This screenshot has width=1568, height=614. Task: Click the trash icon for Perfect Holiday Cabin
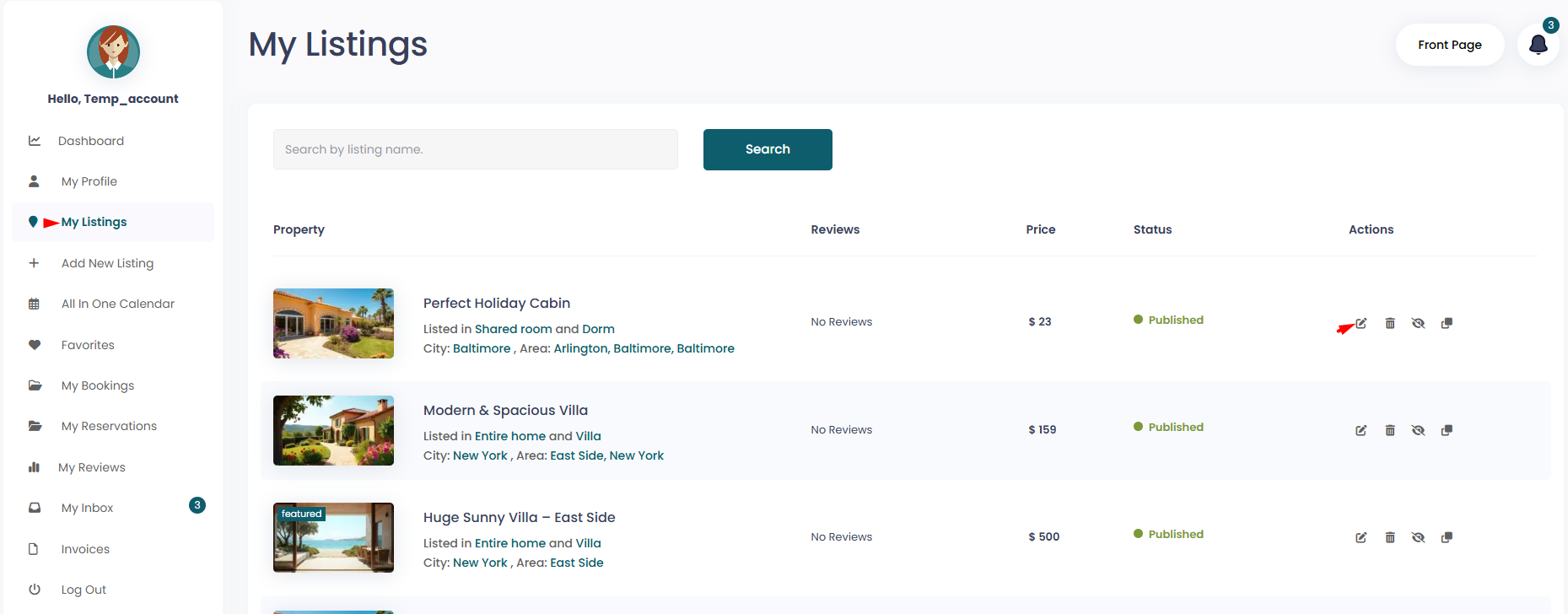coord(1390,324)
